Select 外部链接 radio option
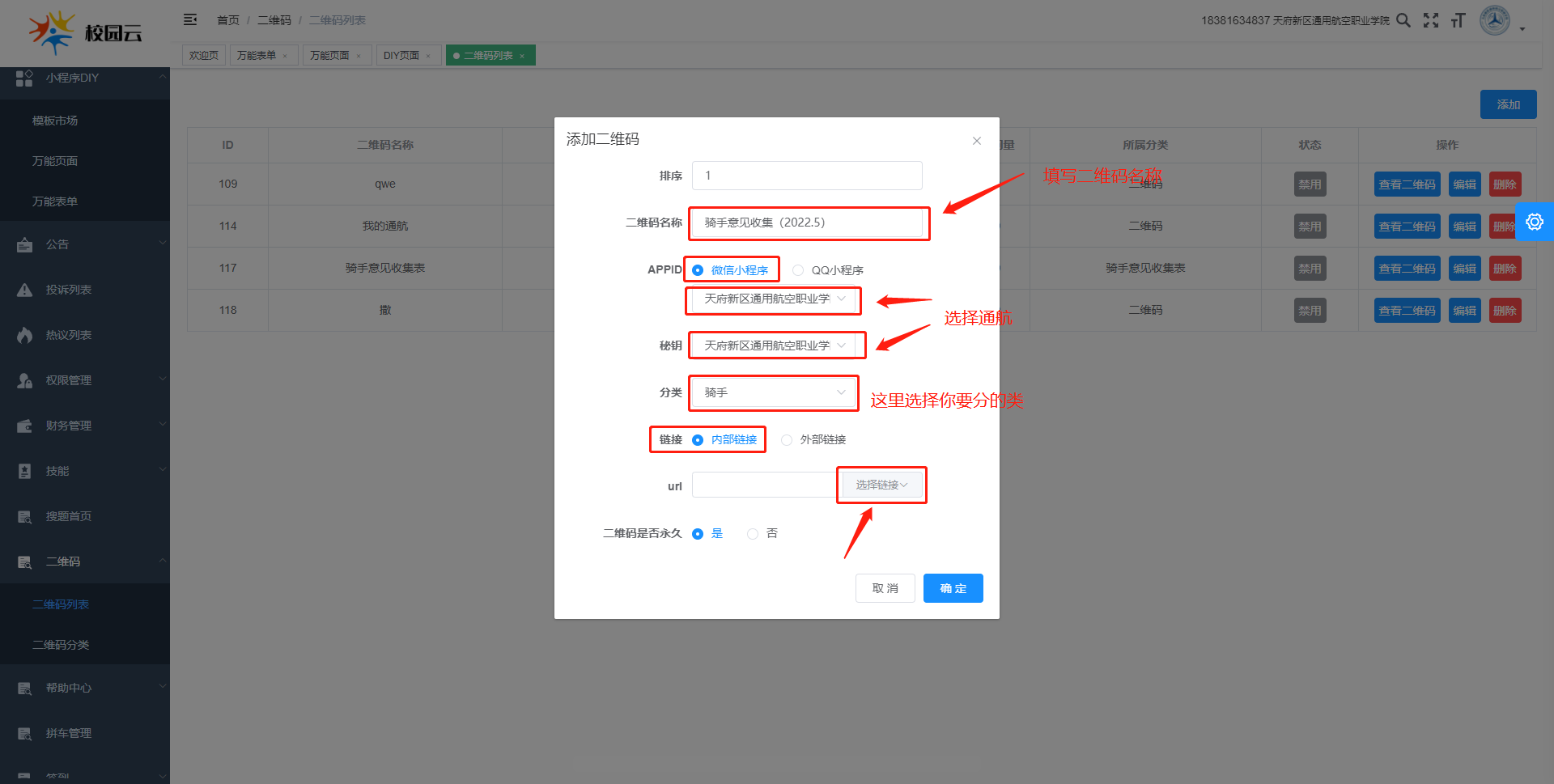The height and width of the screenshot is (784, 1554). (813, 440)
